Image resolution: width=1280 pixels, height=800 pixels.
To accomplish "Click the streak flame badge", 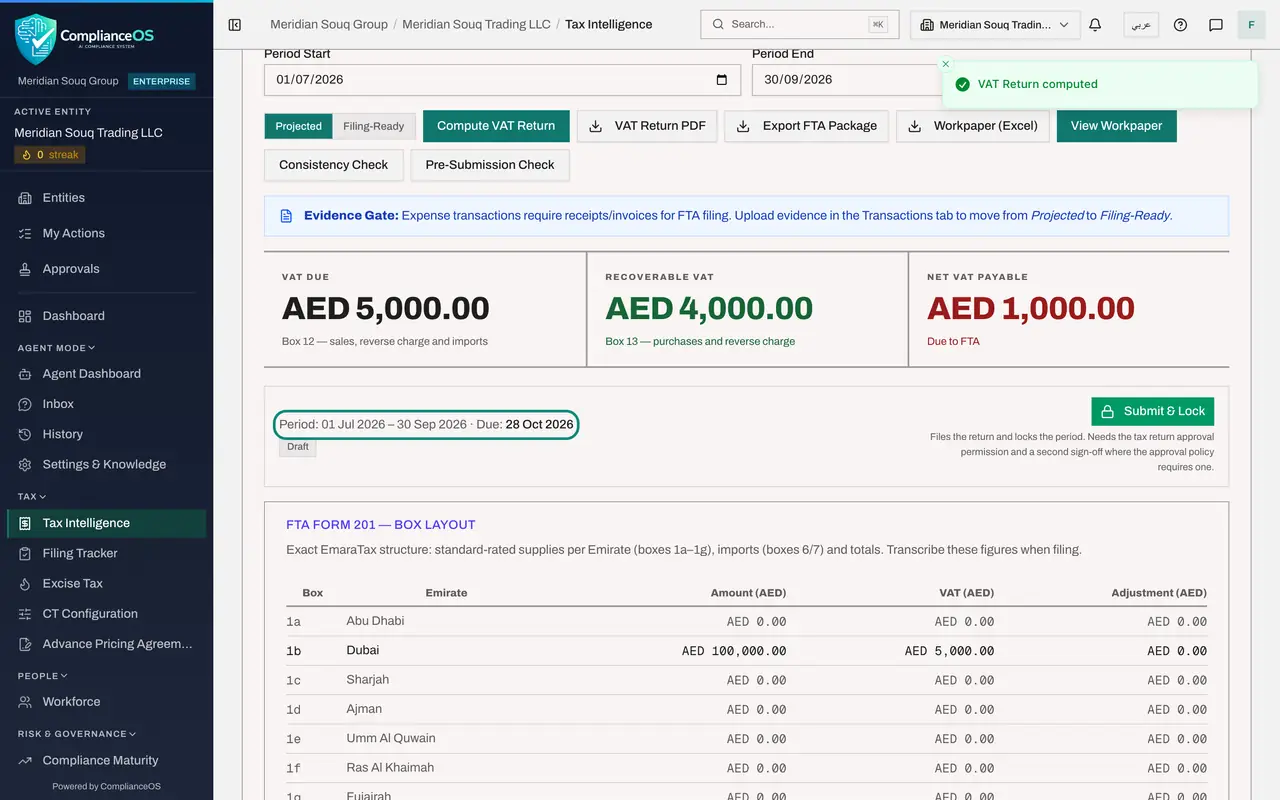I will 50,155.
